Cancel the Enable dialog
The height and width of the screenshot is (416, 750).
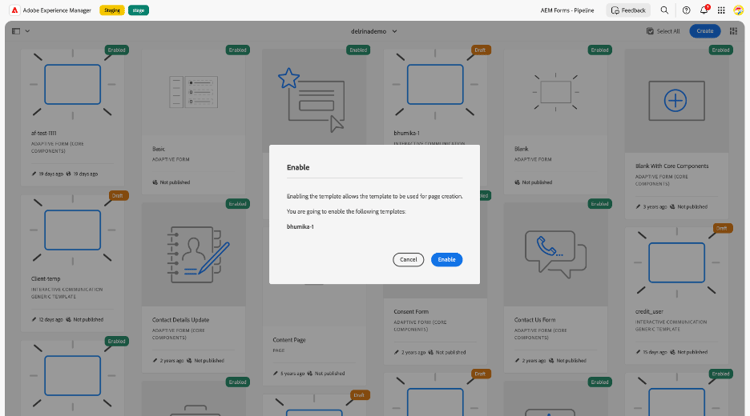point(408,260)
